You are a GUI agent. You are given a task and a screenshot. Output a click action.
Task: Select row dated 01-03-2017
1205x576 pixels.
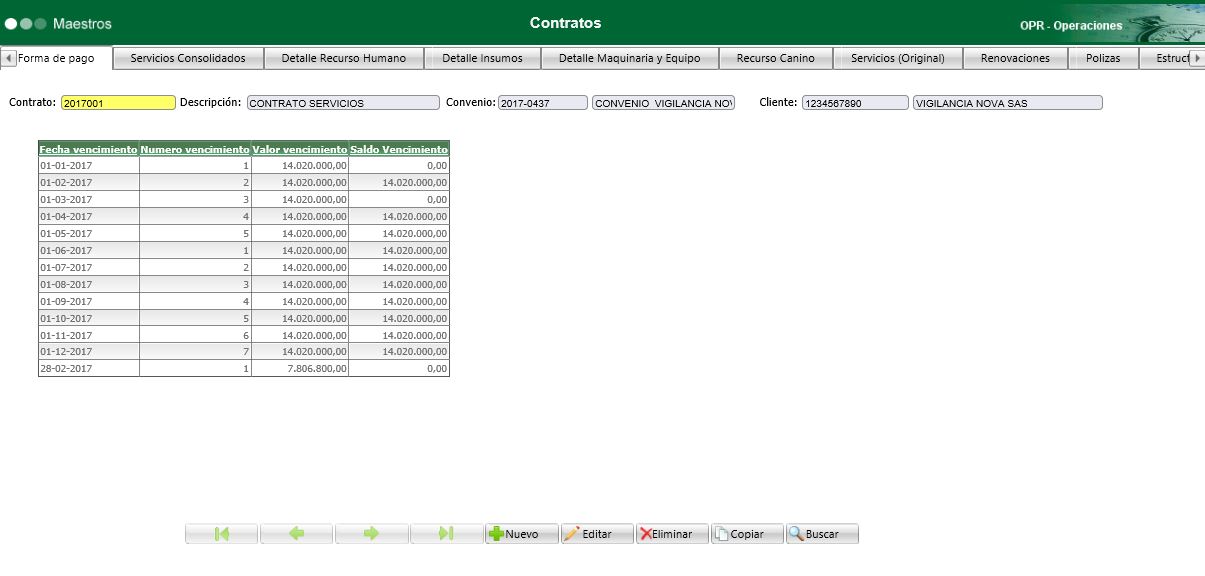[x=244, y=199]
